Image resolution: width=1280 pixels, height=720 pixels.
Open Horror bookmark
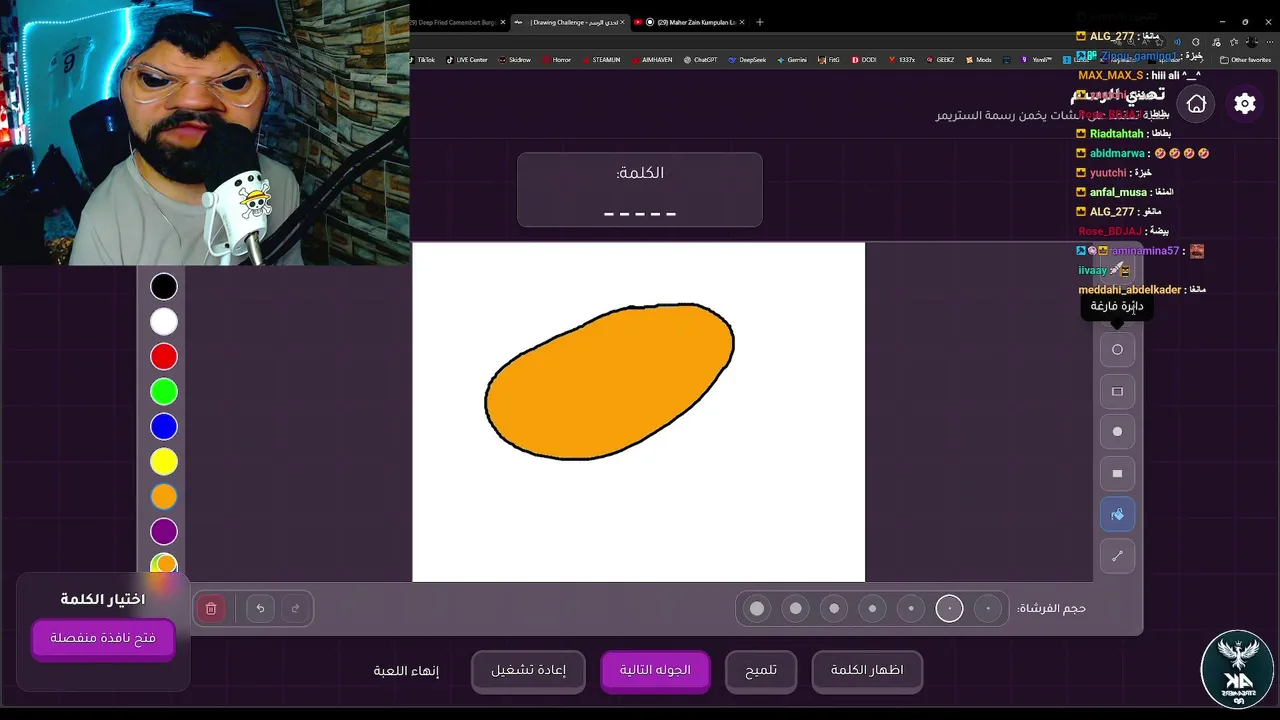[557, 60]
